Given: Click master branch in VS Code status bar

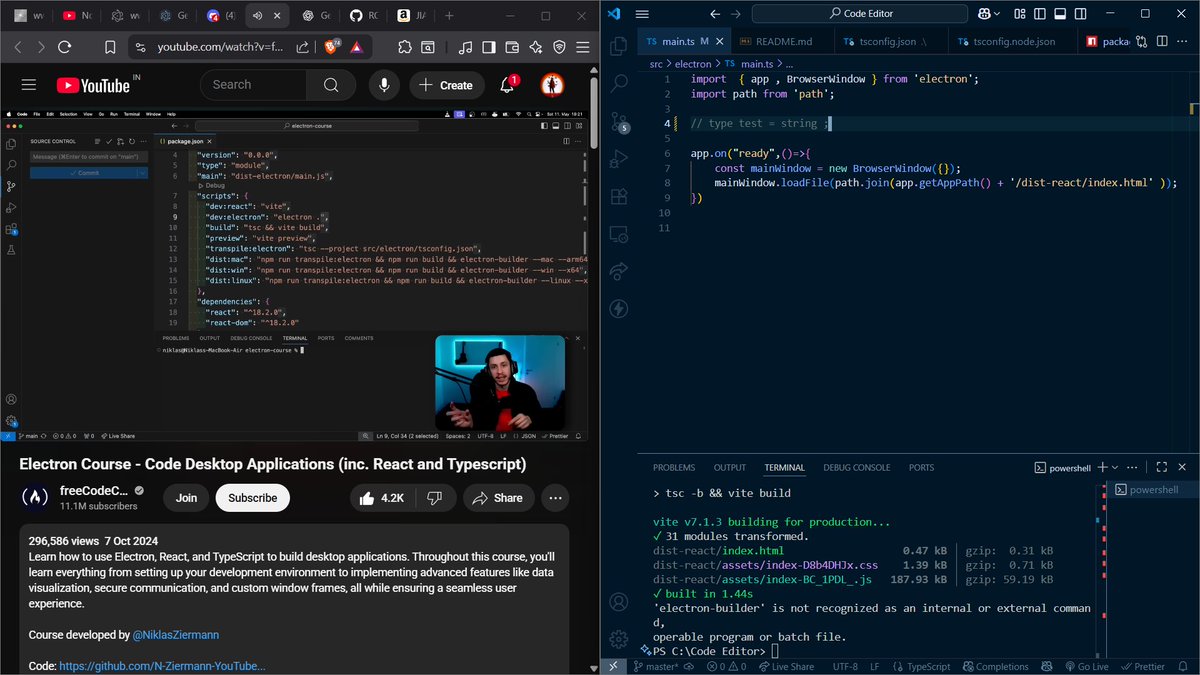Looking at the screenshot, I should (x=655, y=667).
